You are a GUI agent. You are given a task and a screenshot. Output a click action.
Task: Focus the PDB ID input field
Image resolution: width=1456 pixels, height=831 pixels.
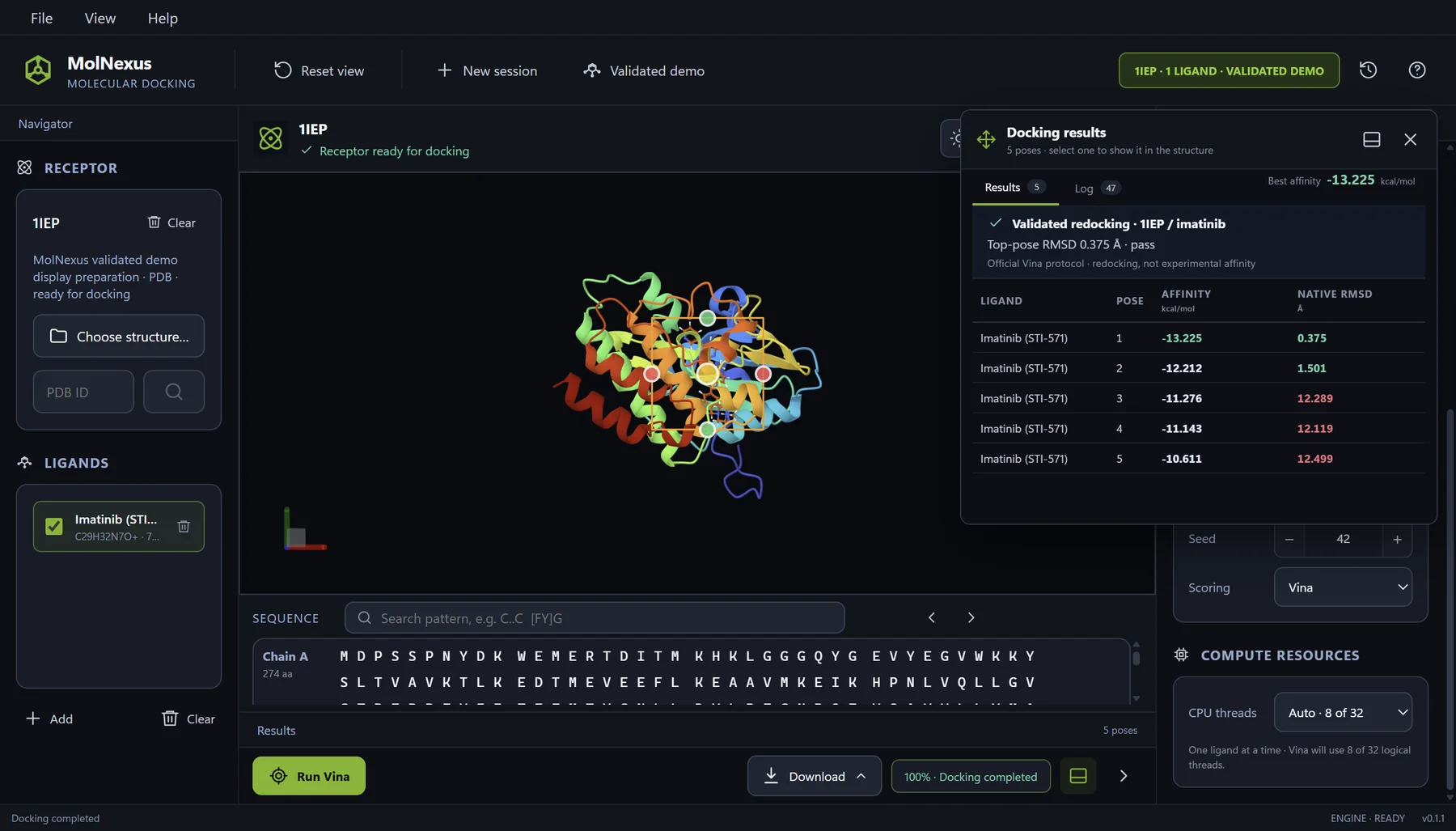tap(83, 392)
